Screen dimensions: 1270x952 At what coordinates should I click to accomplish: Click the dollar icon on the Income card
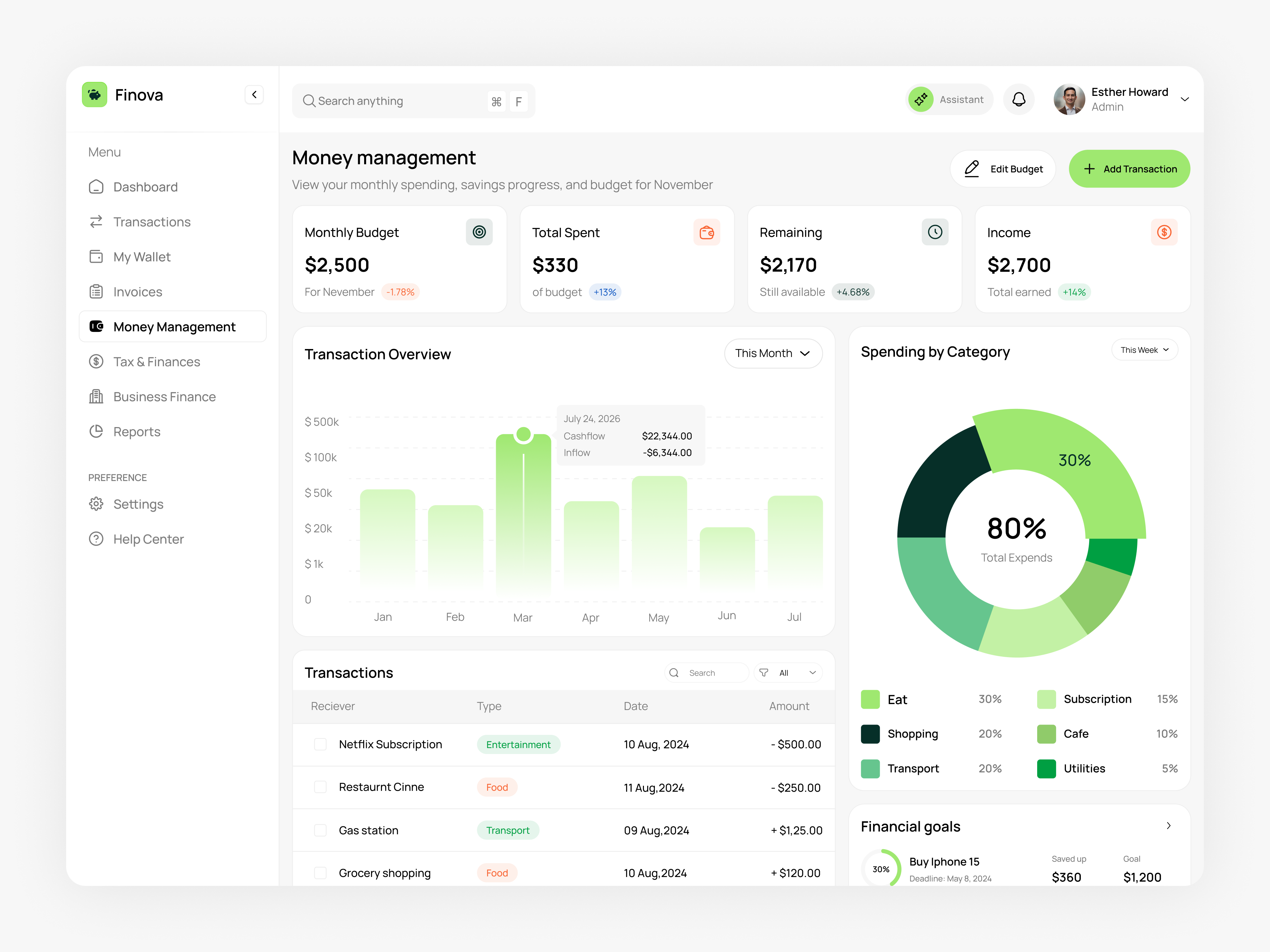[1164, 232]
